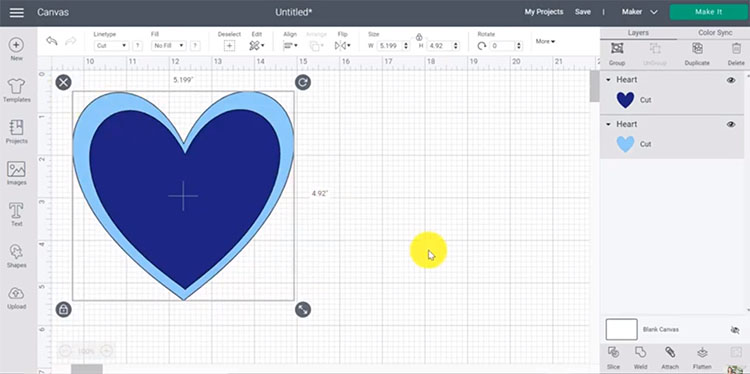Click the lock handle on the selection box
The image size is (750, 374).
pyautogui.click(x=63, y=309)
